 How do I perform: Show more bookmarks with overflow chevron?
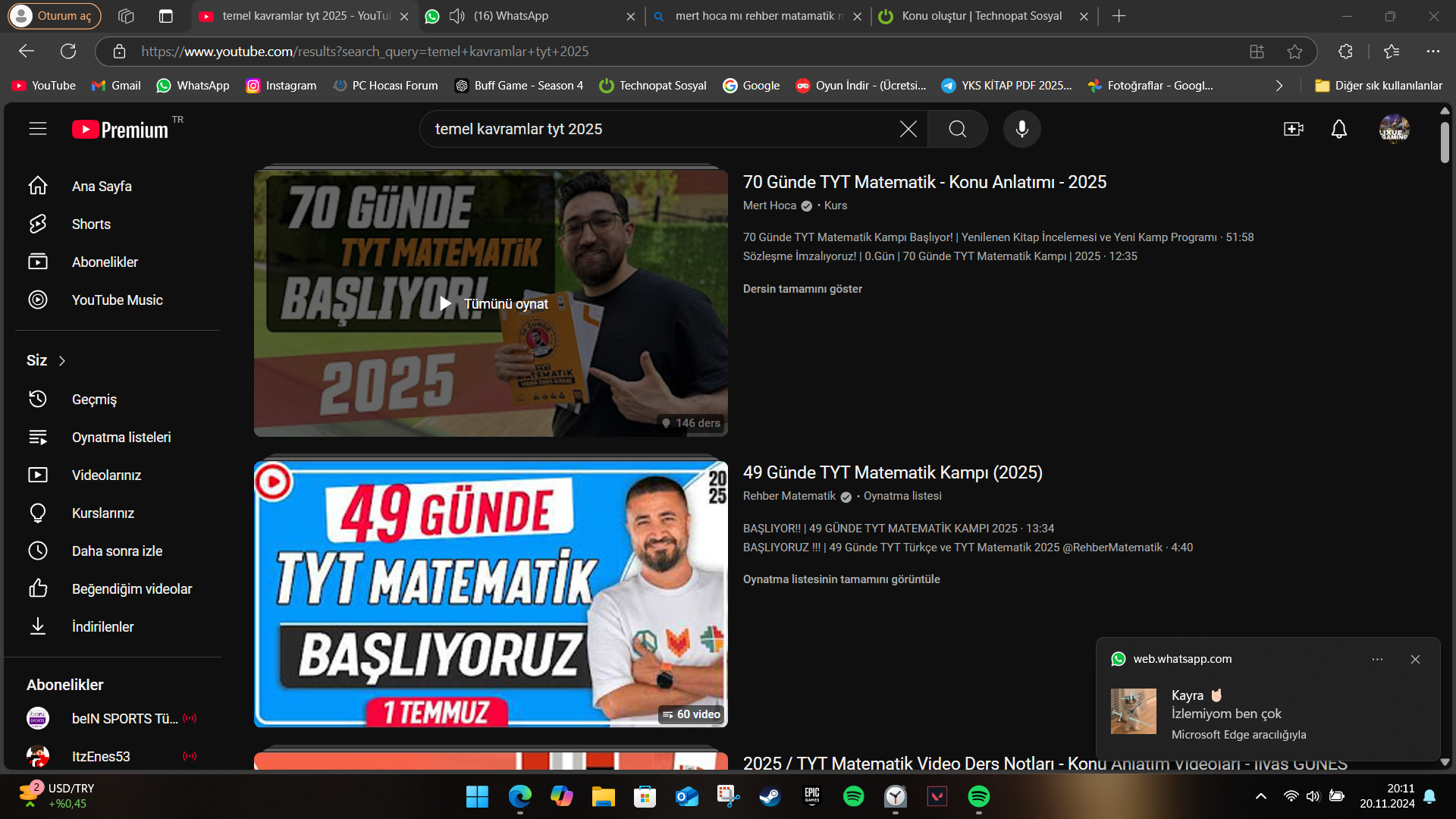pyautogui.click(x=1279, y=86)
